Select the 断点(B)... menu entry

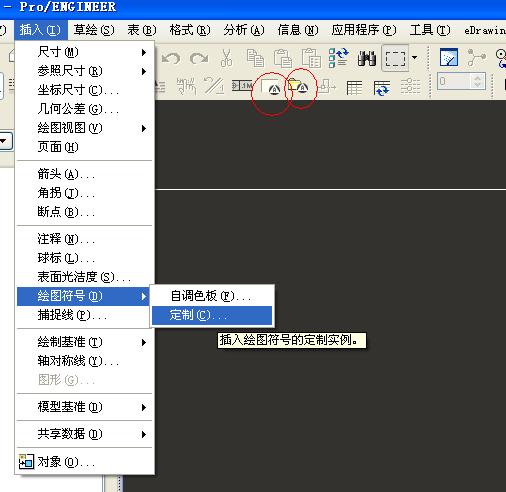pos(85,212)
